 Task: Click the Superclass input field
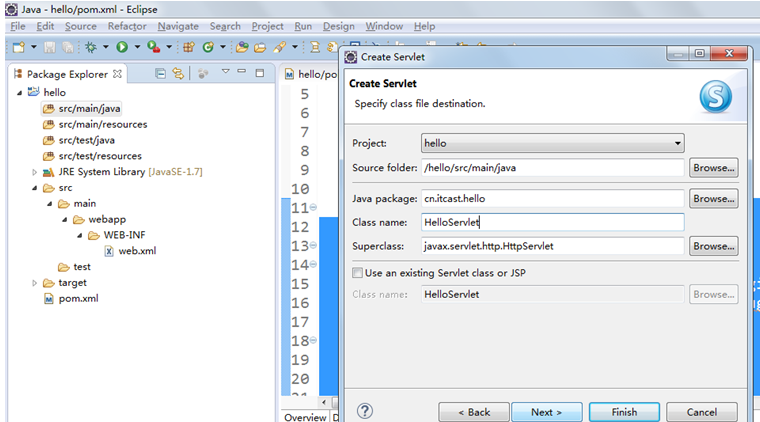pos(553,246)
